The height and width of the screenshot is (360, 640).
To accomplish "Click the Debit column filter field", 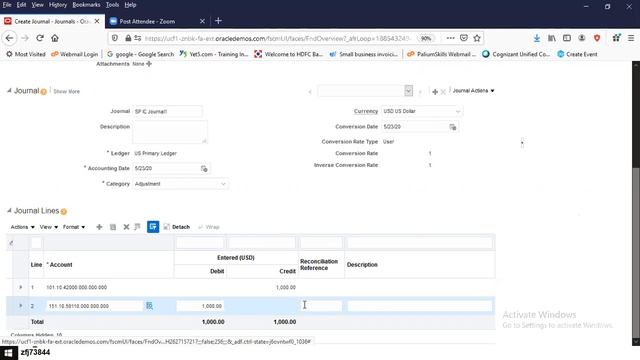I will [200, 243].
